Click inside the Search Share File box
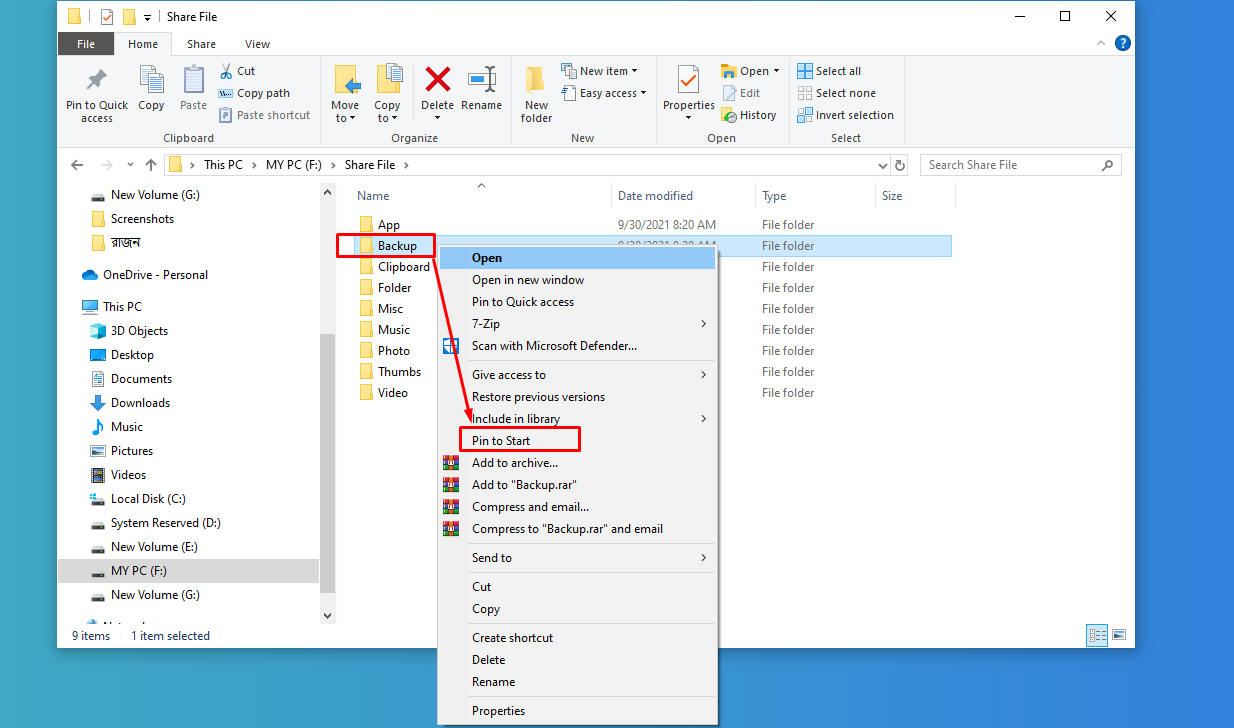1234x728 pixels. [1010, 164]
